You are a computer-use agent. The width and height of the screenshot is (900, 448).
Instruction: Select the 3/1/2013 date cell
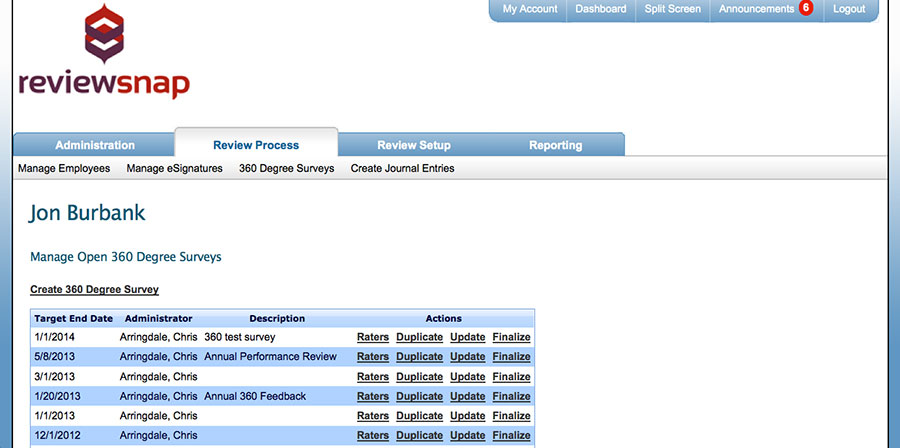[x=54, y=377]
